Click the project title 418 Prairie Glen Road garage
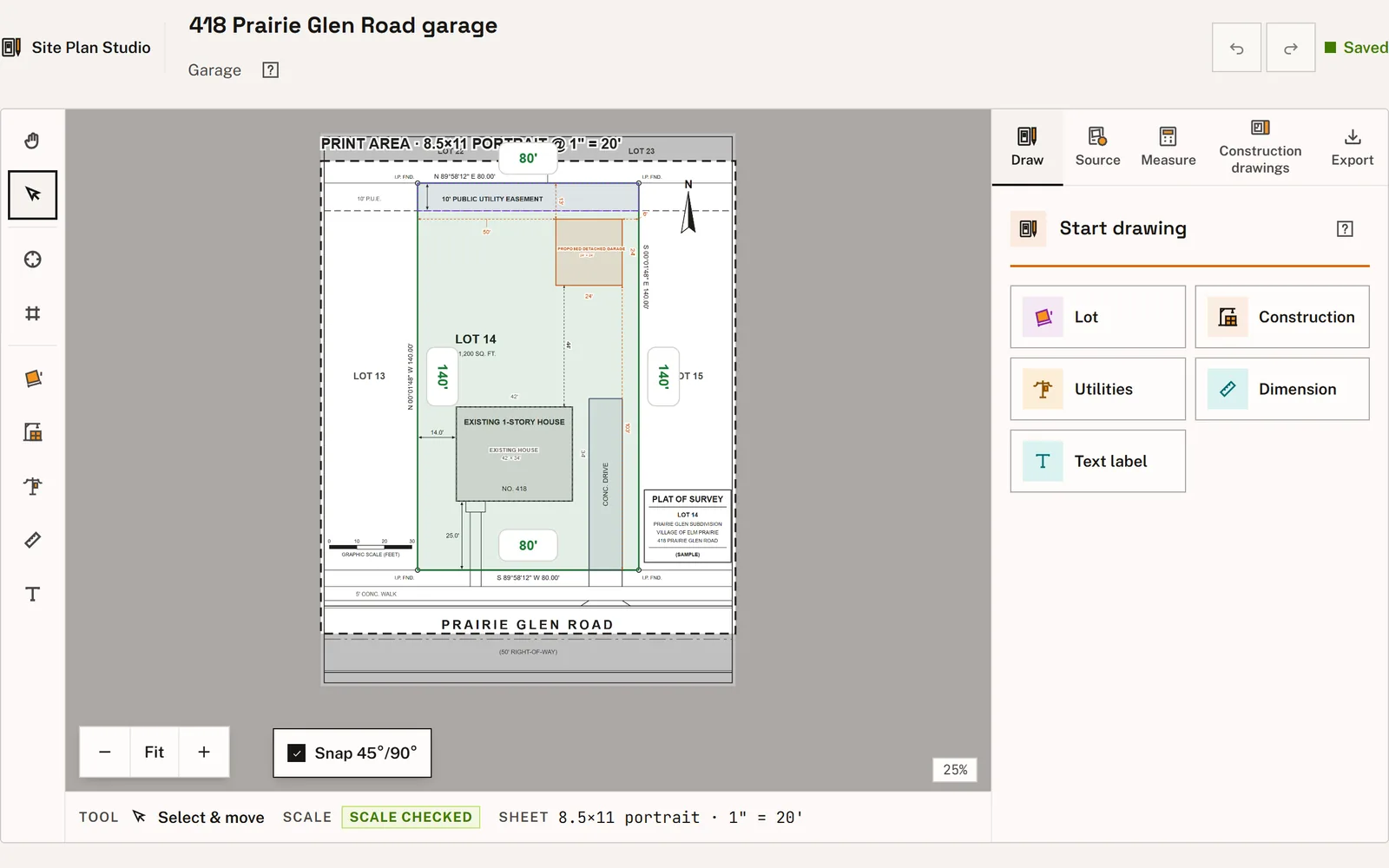 343,25
